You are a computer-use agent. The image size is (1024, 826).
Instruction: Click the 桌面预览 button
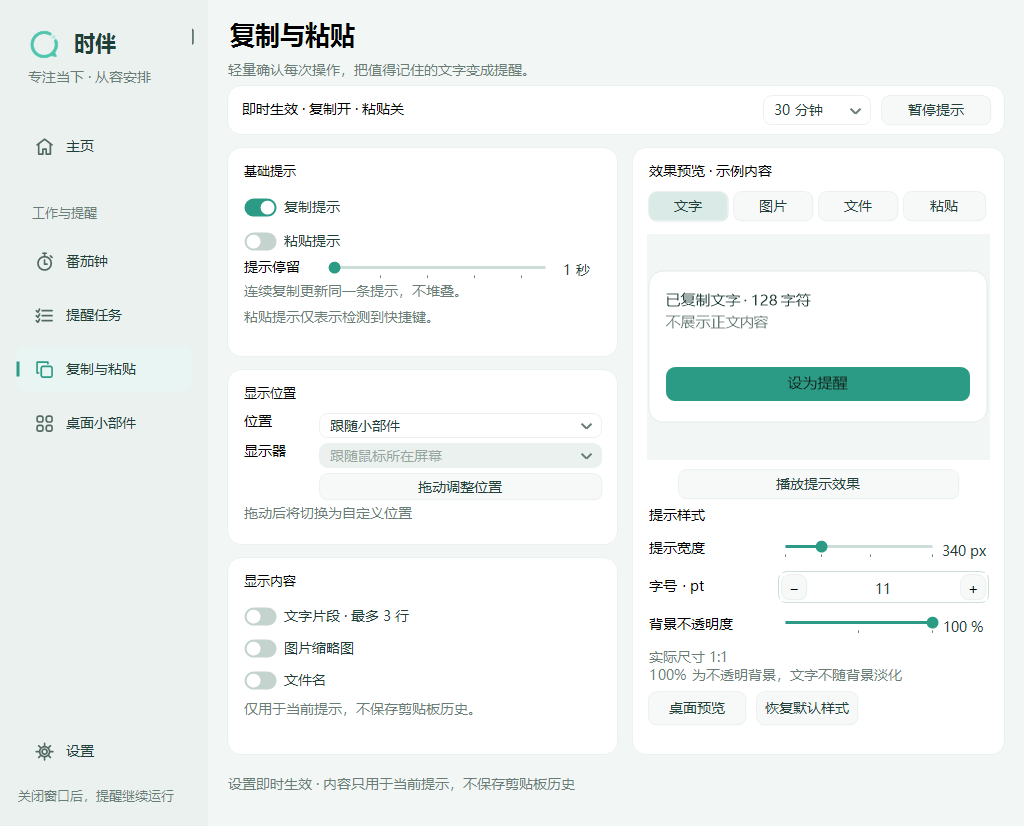coord(697,708)
